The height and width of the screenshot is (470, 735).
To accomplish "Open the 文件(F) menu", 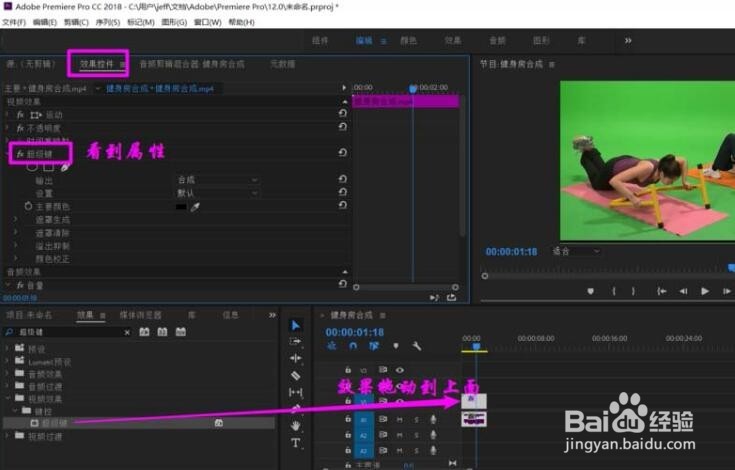I will click(14, 22).
